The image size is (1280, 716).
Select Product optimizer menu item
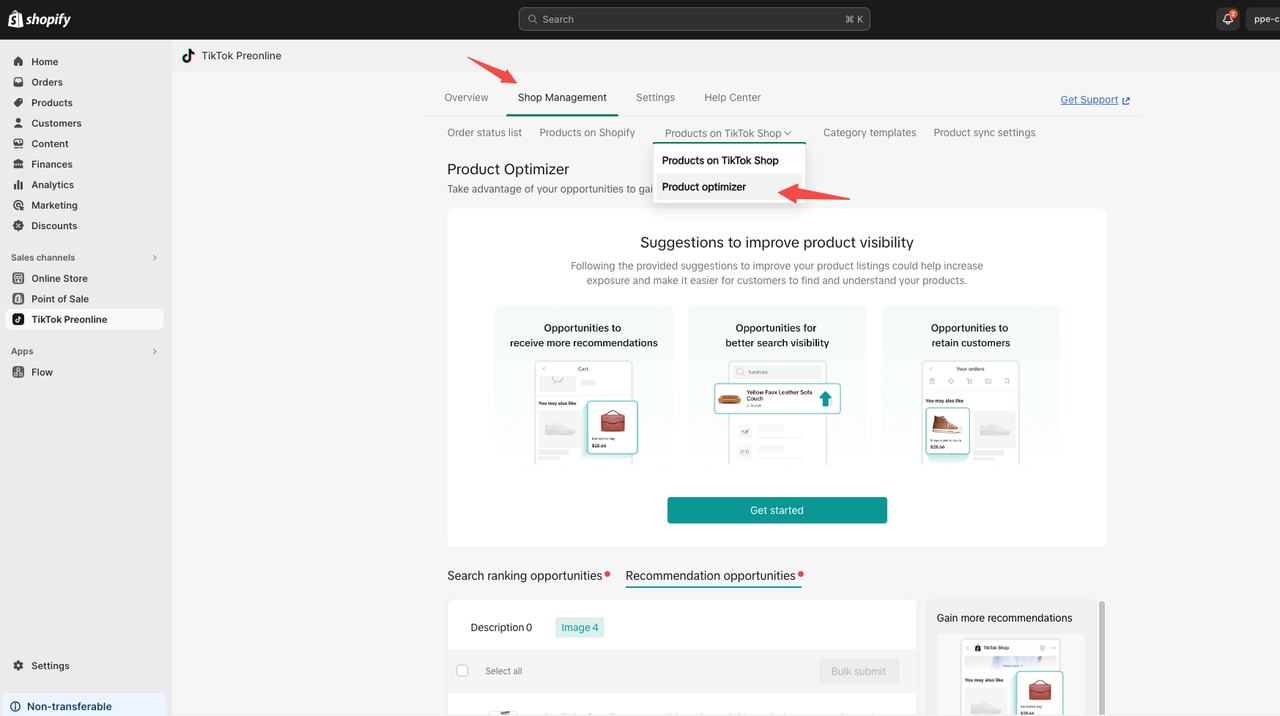(704, 187)
